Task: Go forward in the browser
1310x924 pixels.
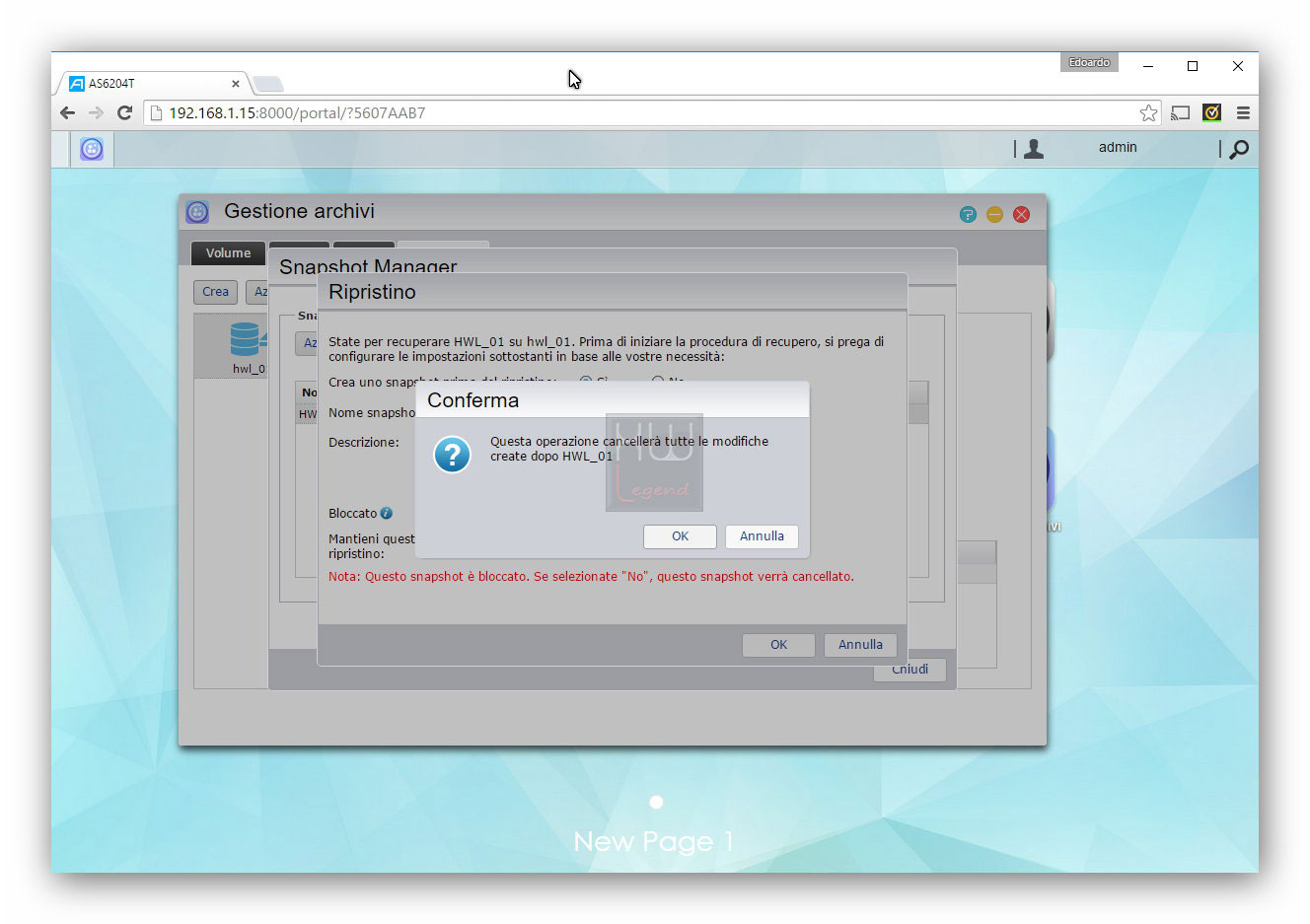Action: (x=96, y=112)
